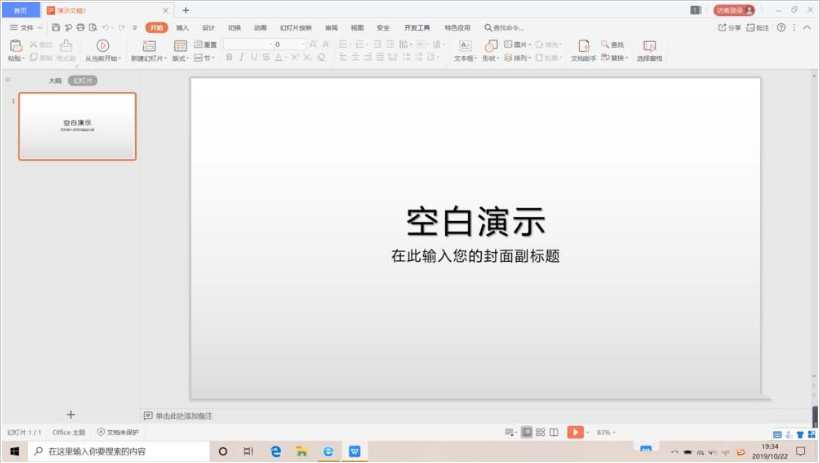820x463 pixels.
Task: Open the font size dropdown
Action: click(303, 44)
